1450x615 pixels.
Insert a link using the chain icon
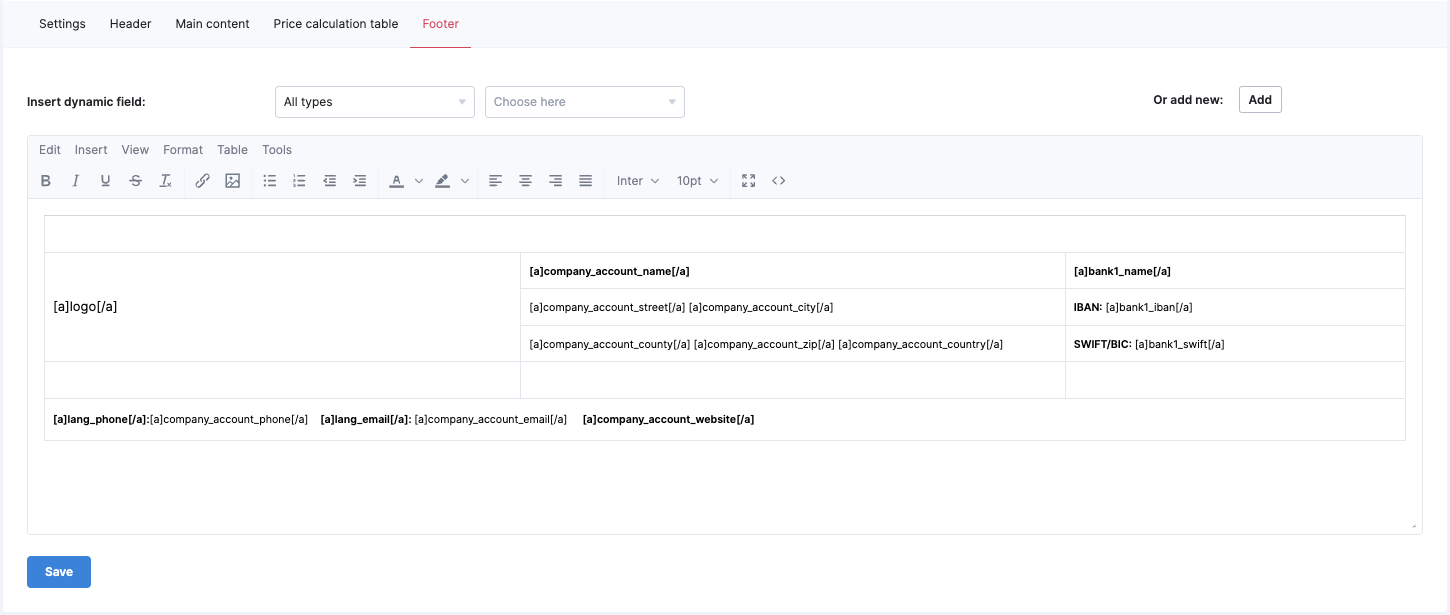tap(202, 181)
